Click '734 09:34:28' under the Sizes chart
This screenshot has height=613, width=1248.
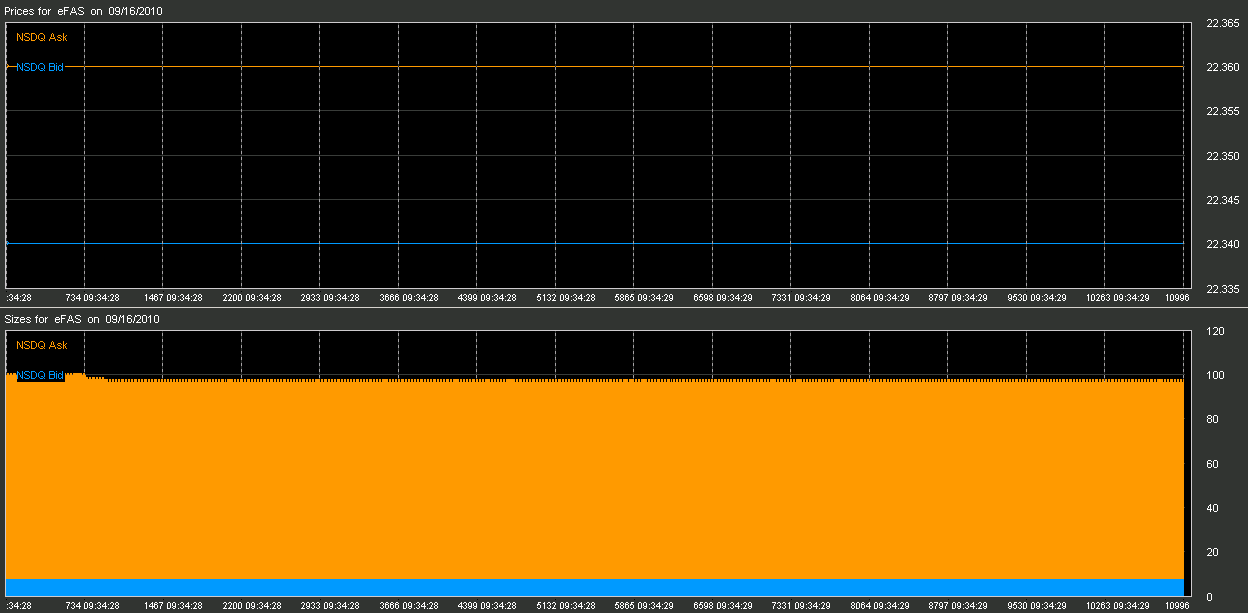coord(92,606)
